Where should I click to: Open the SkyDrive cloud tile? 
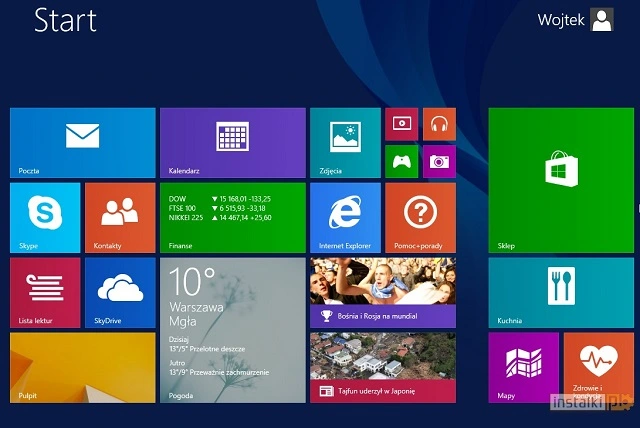(x=120, y=293)
